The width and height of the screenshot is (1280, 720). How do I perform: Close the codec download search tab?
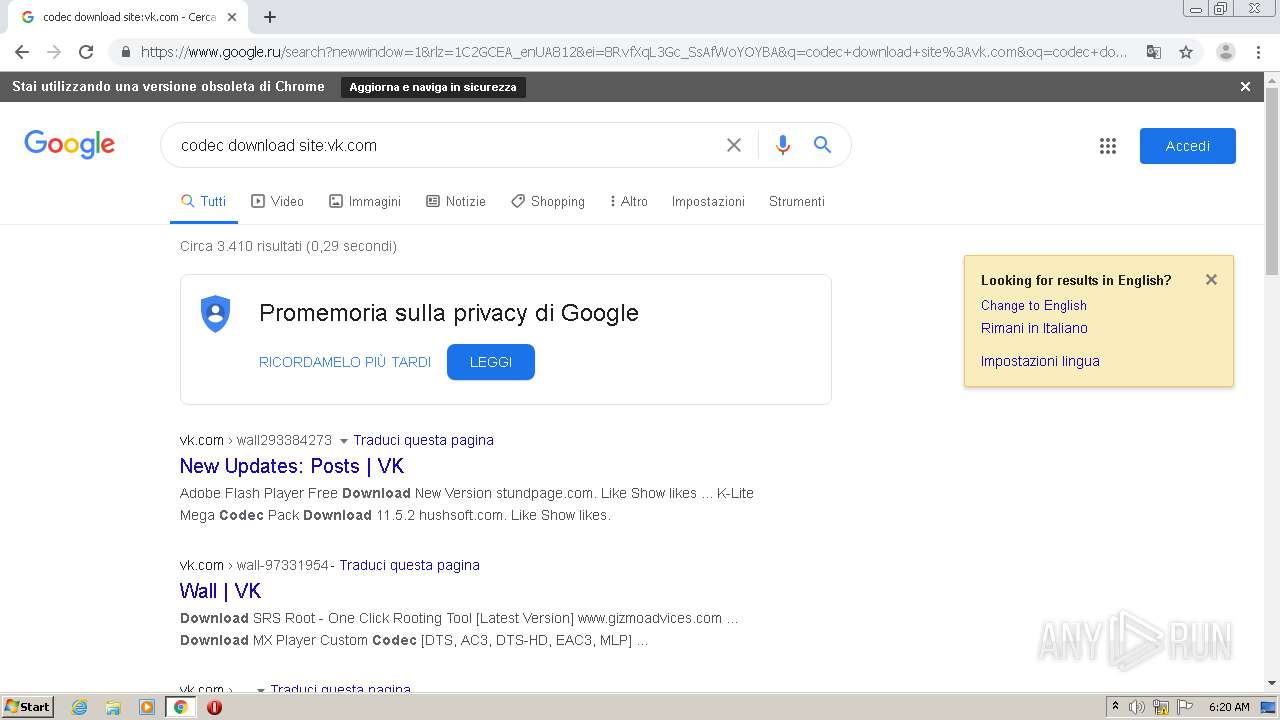(x=232, y=17)
